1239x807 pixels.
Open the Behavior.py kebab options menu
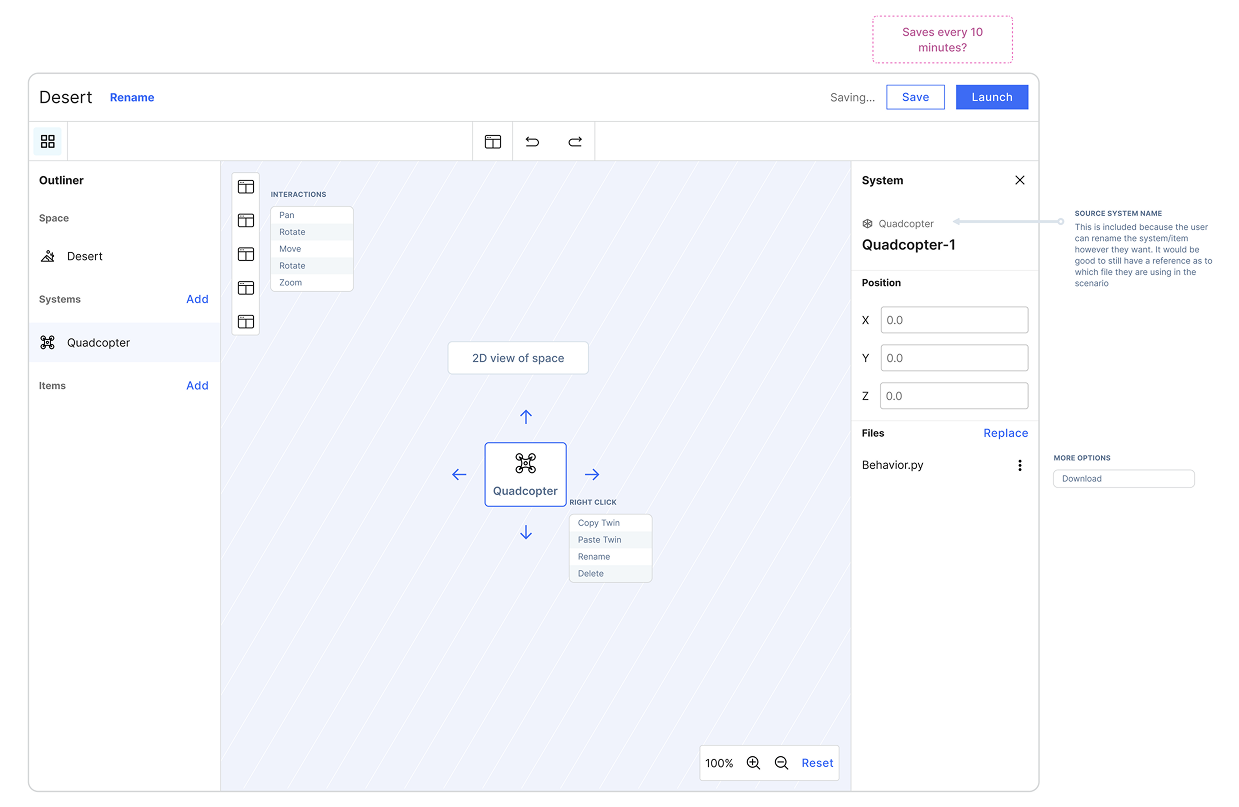pos(1020,465)
